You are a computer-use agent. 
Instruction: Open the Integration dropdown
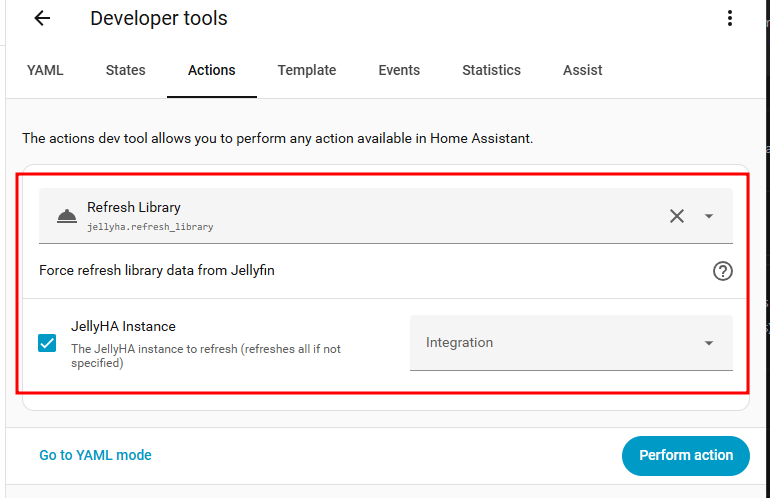571,343
